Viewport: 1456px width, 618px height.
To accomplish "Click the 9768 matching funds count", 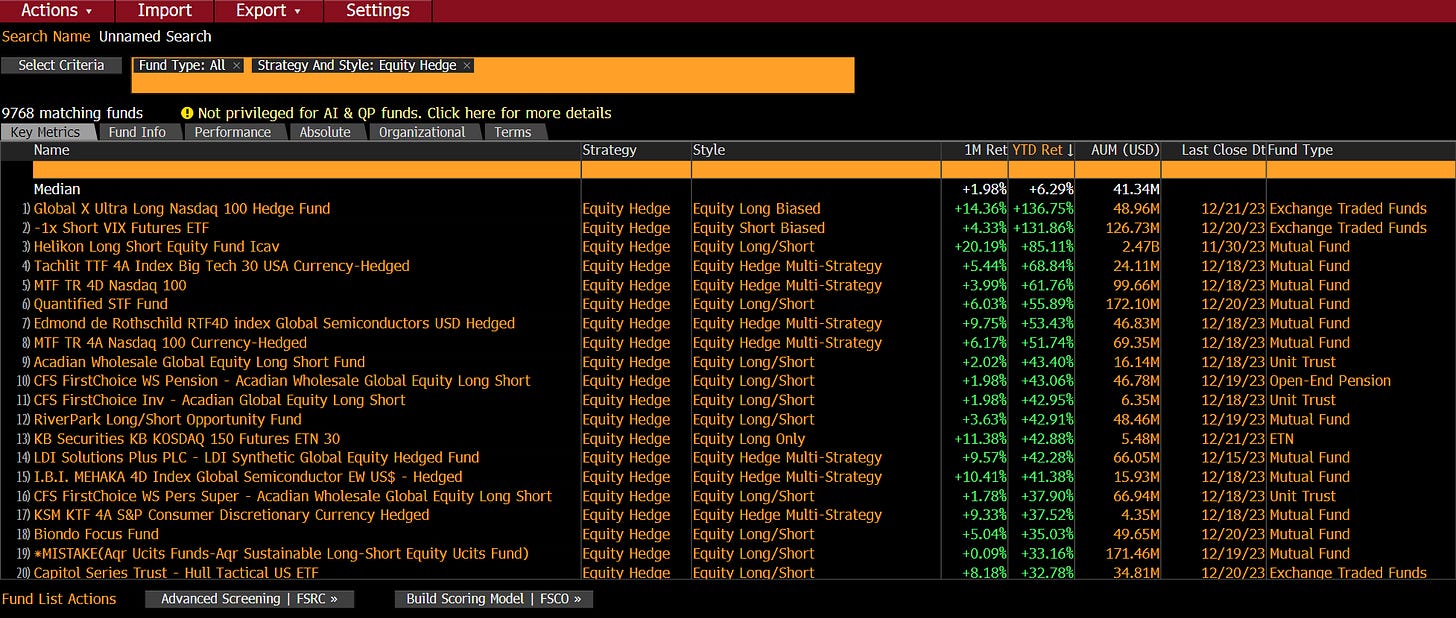I will (x=73, y=113).
